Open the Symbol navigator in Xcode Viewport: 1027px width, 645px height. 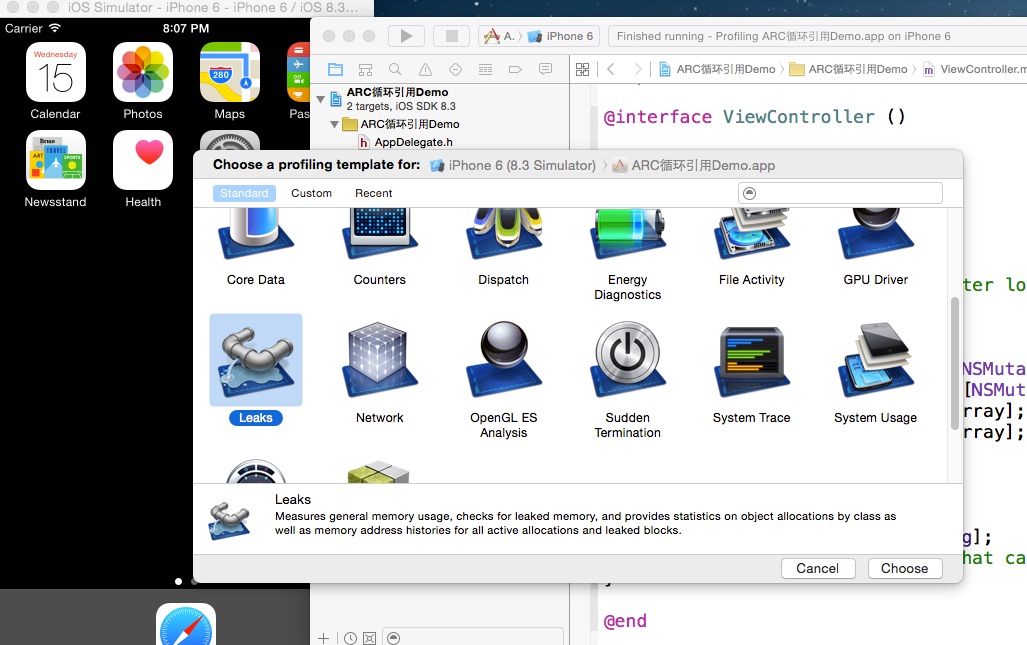pyautogui.click(x=365, y=69)
